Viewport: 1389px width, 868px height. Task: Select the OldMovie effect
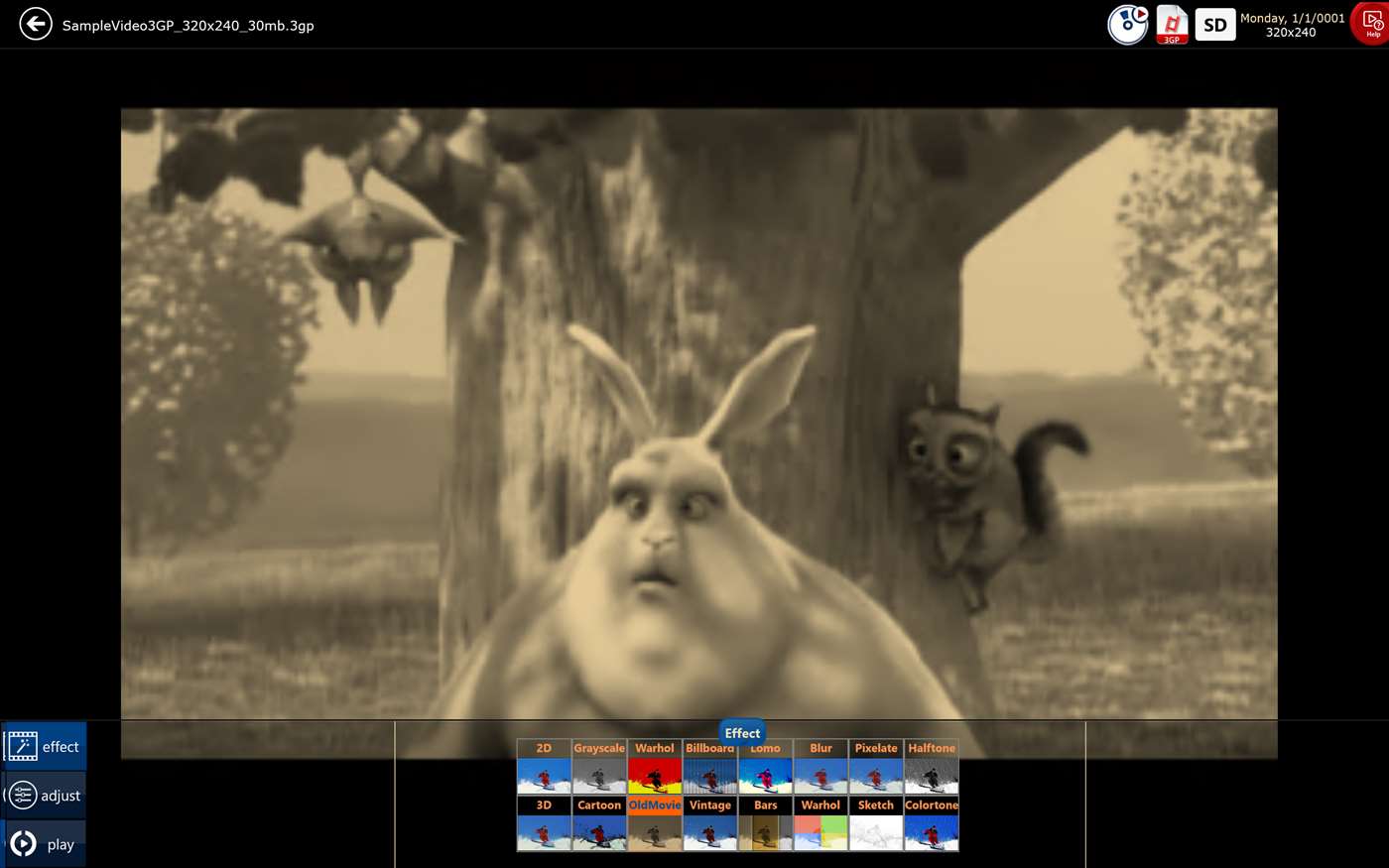pos(655,824)
